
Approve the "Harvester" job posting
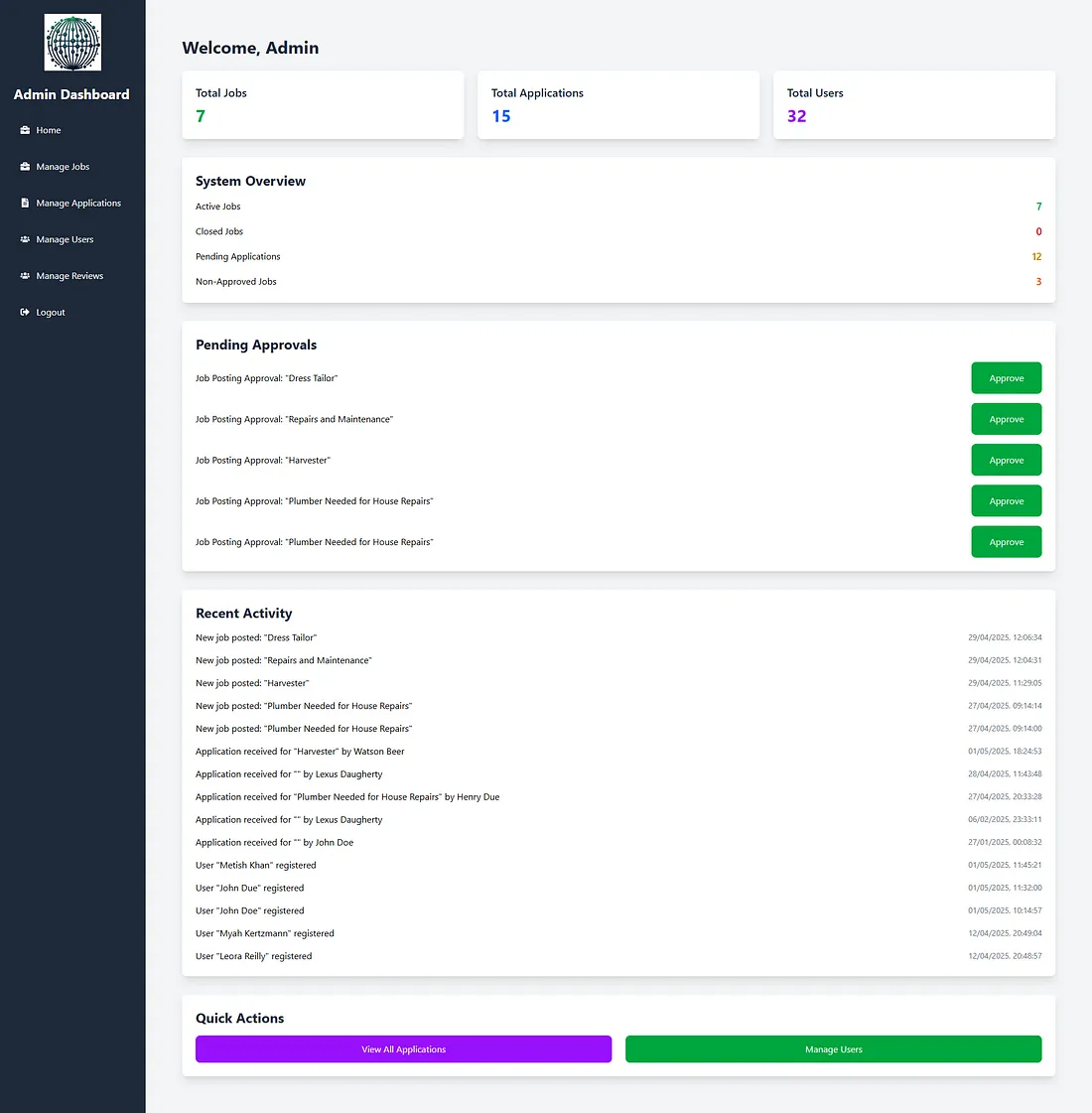tap(1006, 460)
